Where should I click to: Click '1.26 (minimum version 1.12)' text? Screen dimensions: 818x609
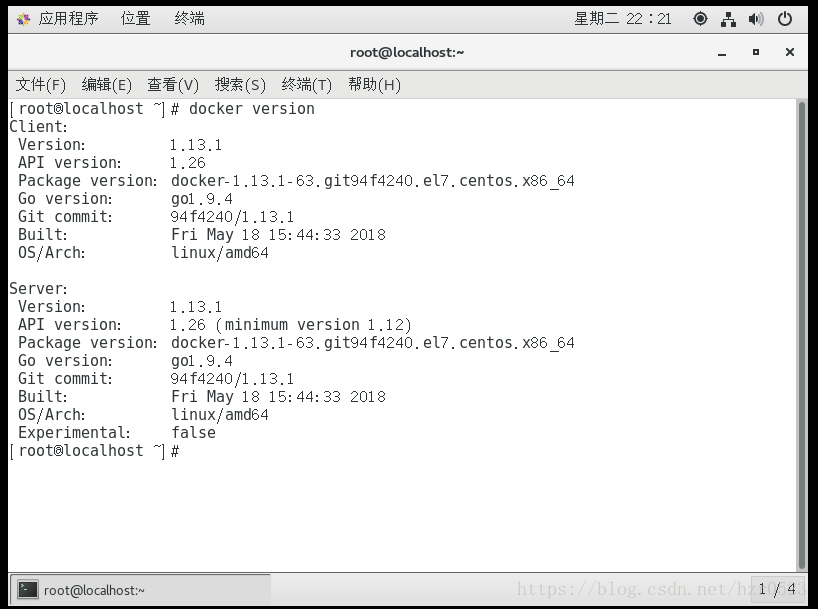coord(291,325)
